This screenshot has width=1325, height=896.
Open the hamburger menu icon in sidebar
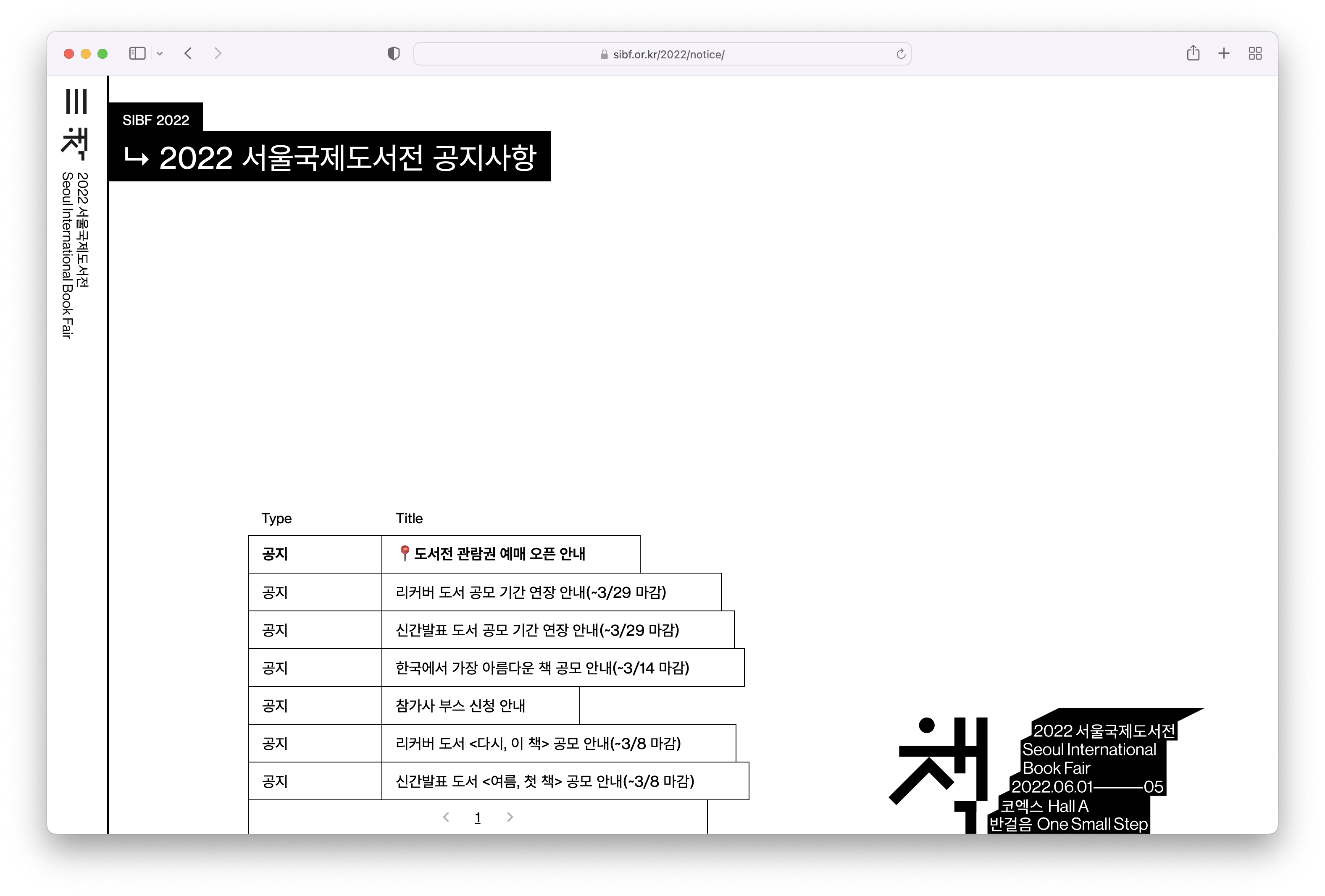(x=76, y=102)
